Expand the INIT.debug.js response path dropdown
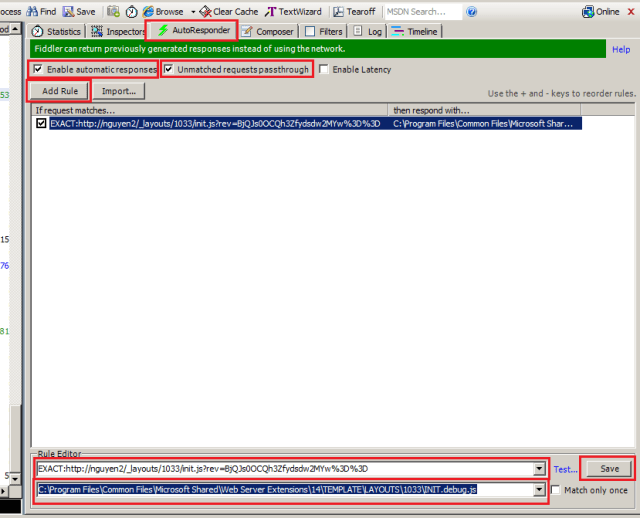The height and width of the screenshot is (518, 640). tap(541, 490)
